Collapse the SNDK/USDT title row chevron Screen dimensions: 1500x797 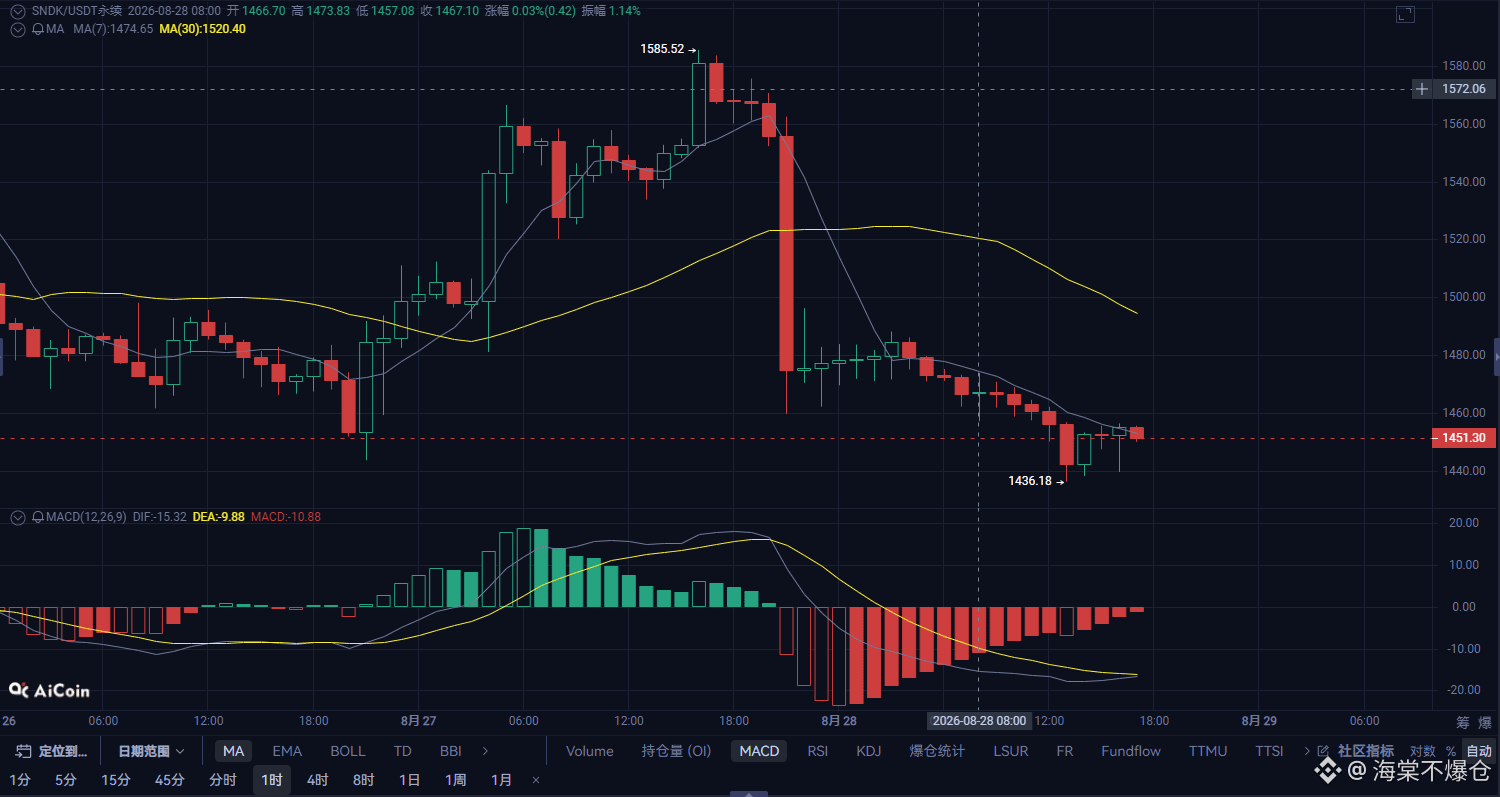17,11
